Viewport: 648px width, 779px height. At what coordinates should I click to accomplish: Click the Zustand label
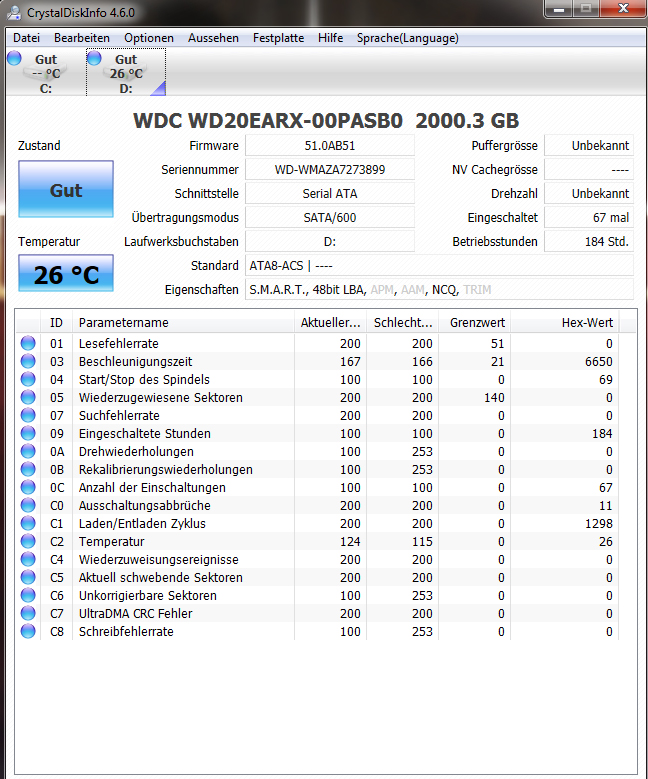coord(39,146)
